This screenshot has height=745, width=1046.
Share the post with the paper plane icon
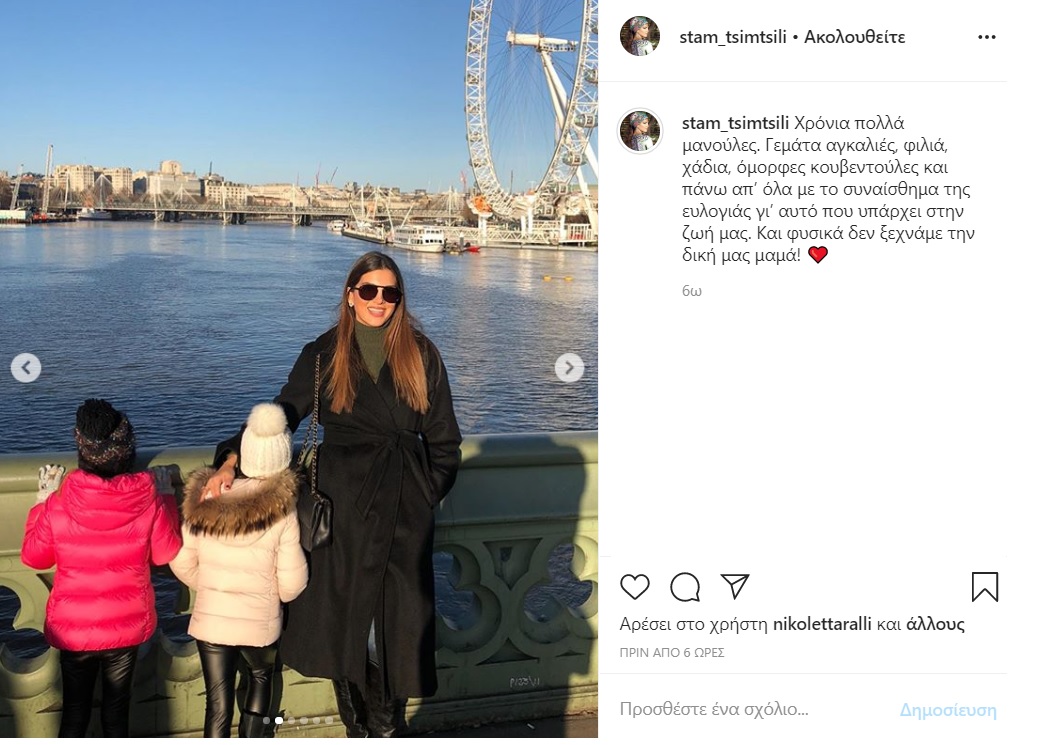[735, 586]
